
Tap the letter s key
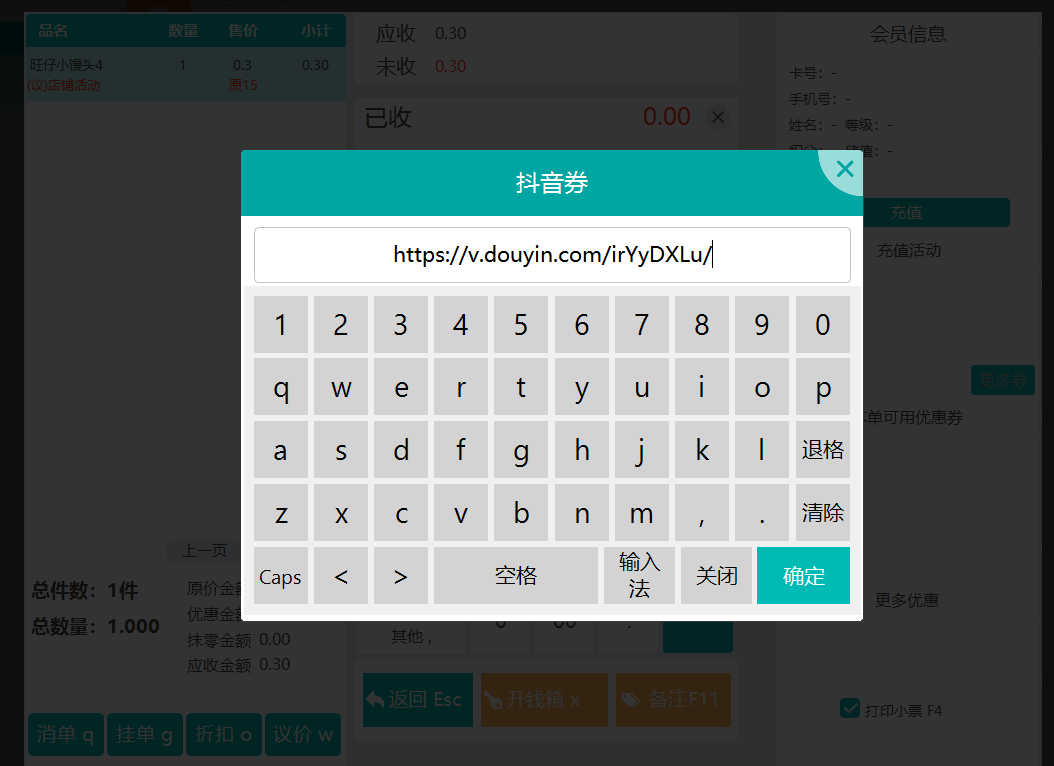coord(341,450)
